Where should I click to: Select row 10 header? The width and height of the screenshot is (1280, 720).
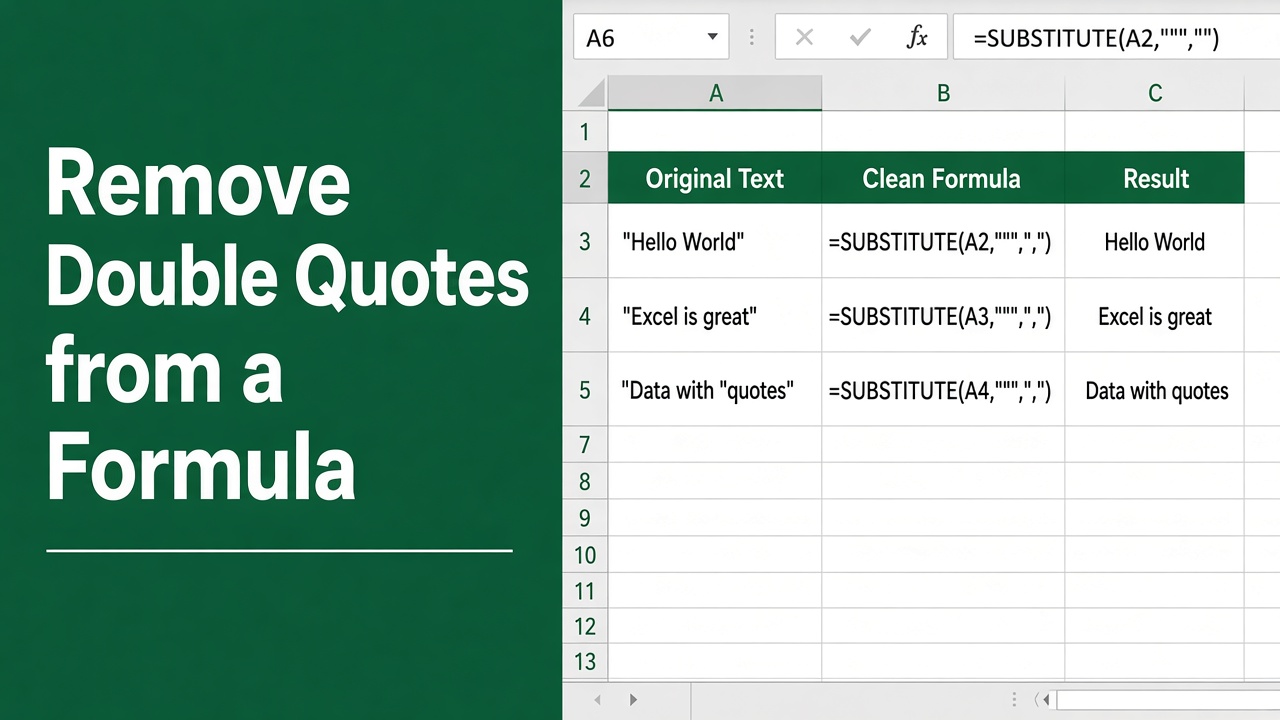585,554
